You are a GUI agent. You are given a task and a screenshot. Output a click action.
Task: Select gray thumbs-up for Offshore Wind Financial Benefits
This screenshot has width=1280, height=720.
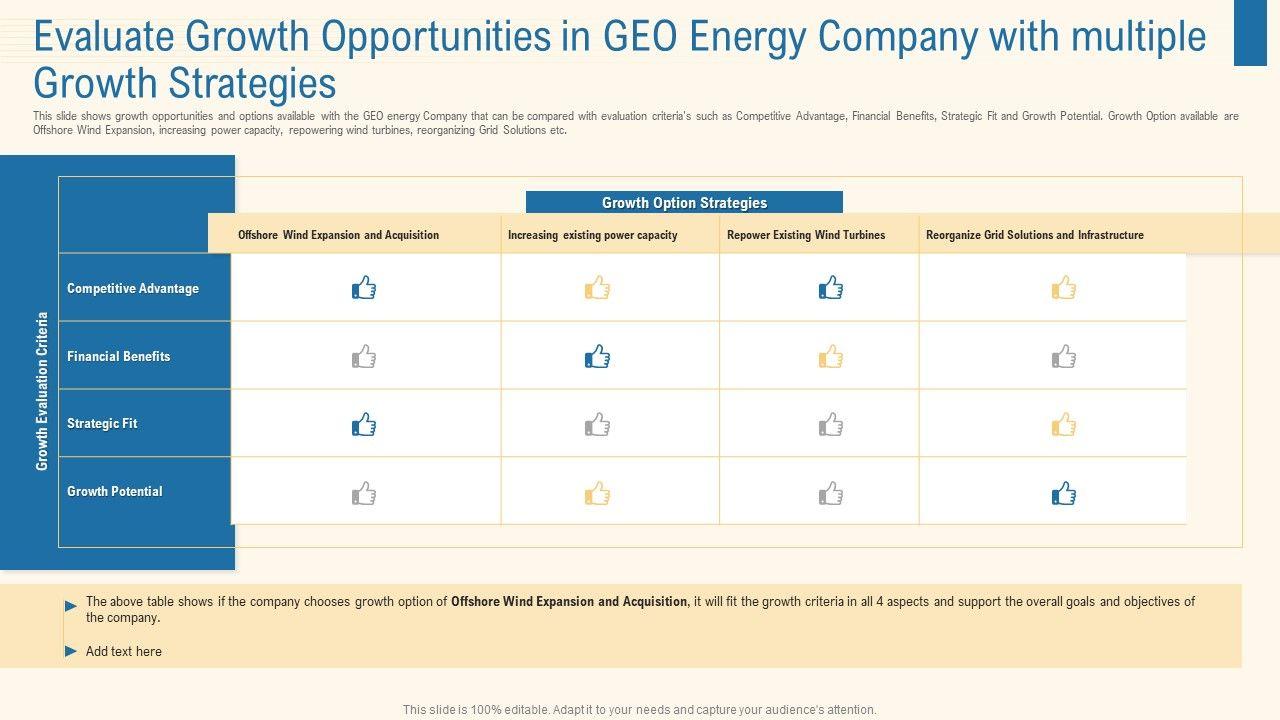(x=364, y=356)
